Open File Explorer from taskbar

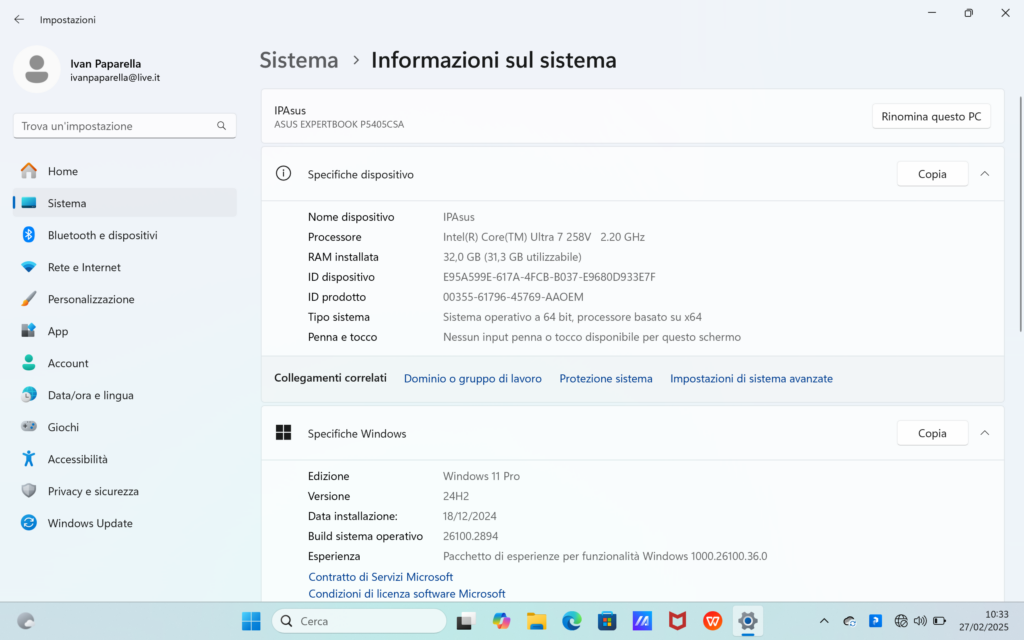(537, 621)
